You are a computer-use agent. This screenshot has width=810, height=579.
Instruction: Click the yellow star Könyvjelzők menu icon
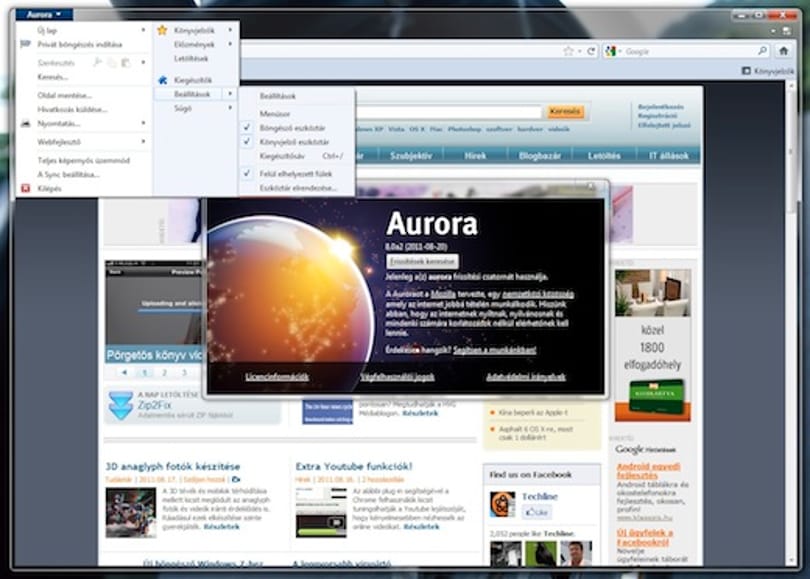(x=162, y=30)
